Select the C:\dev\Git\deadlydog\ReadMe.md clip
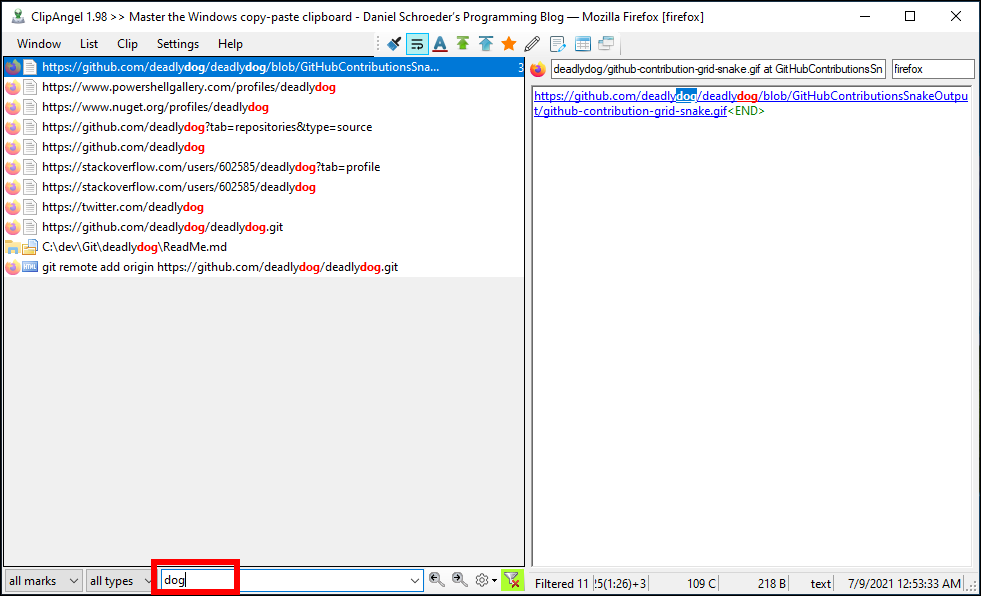981x596 pixels. click(x=263, y=247)
